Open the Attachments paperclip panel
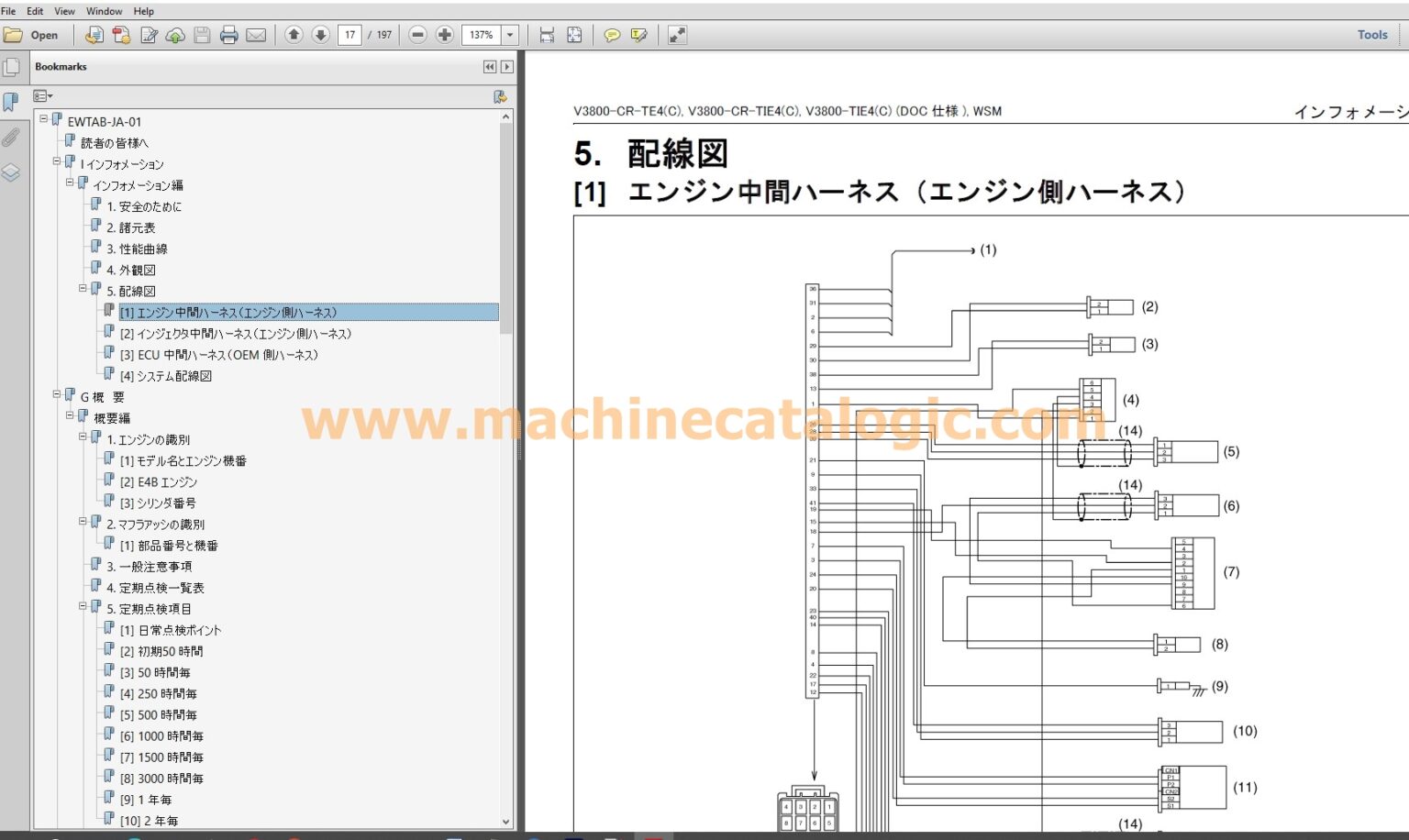 click(12, 138)
